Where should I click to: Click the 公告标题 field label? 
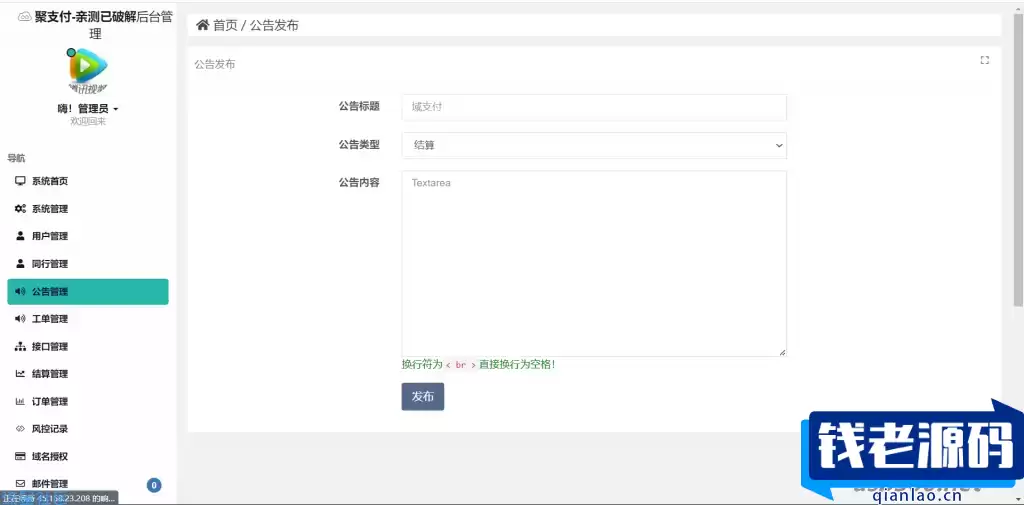click(x=359, y=106)
